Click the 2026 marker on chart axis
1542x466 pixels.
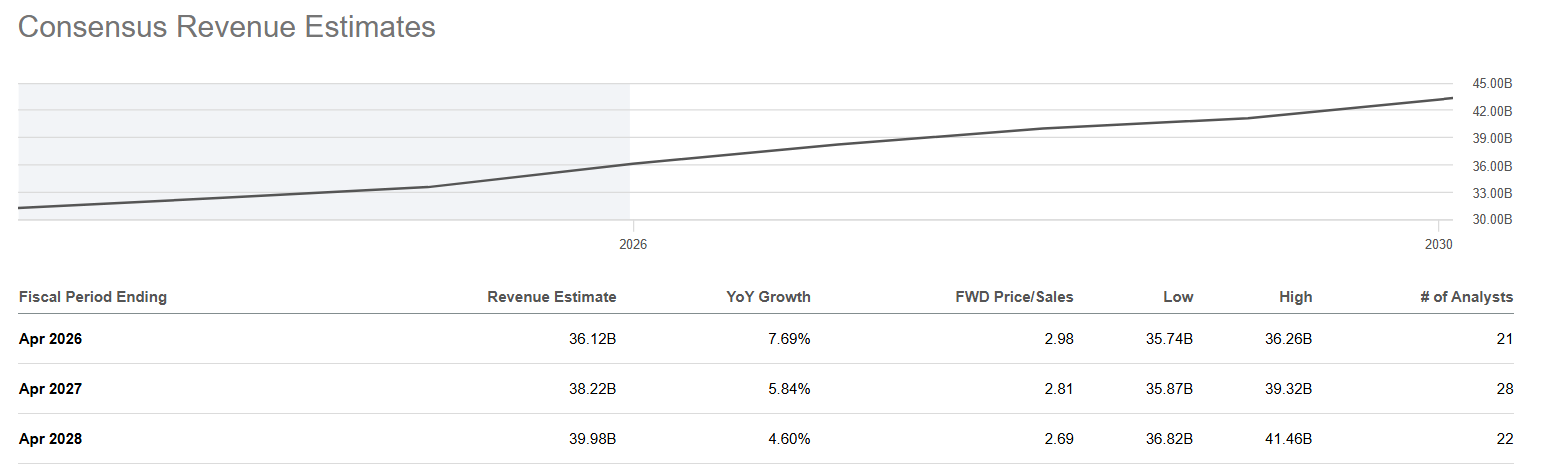pos(633,244)
